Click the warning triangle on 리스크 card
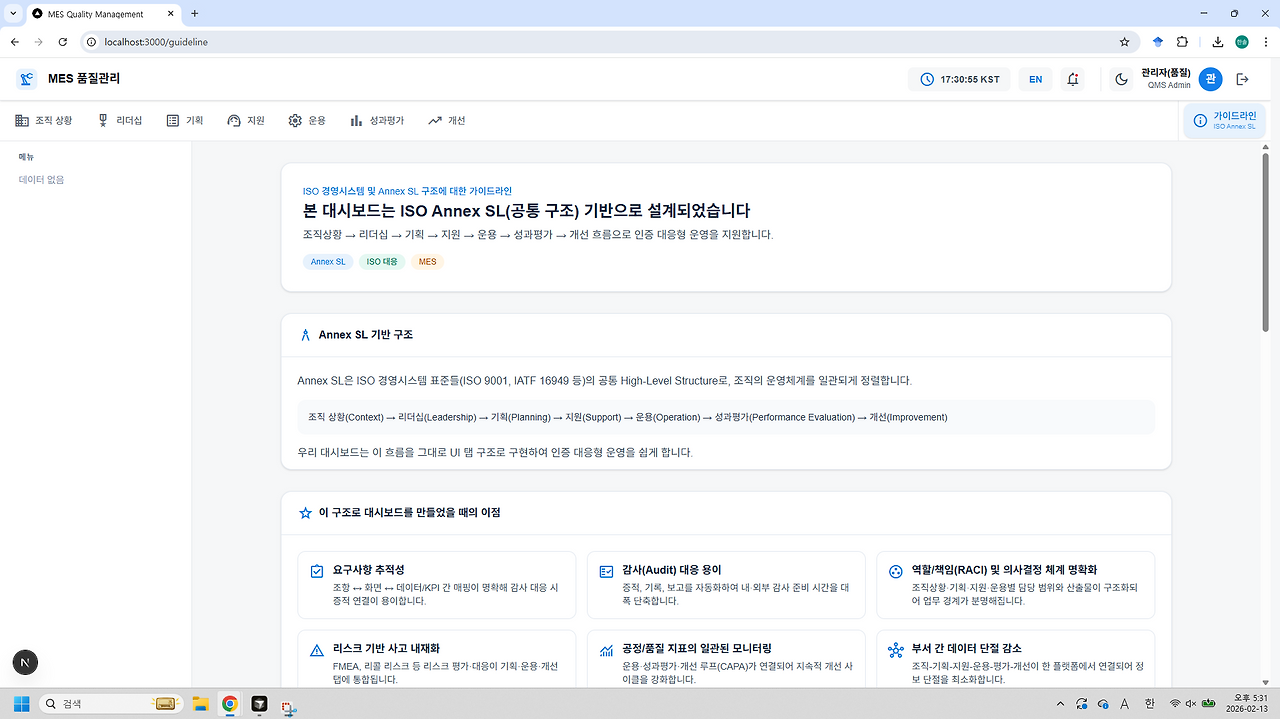Image resolution: width=1280 pixels, height=719 pixels. (317, 650)
